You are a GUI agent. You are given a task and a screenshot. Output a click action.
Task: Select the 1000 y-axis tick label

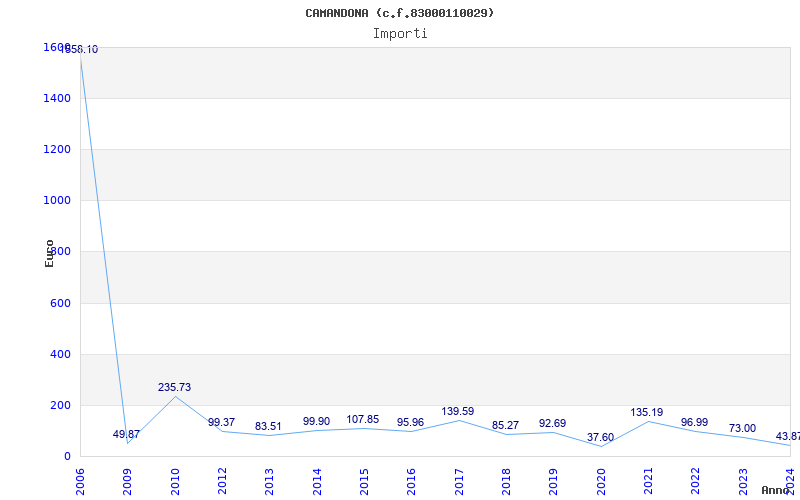[57, 201]
